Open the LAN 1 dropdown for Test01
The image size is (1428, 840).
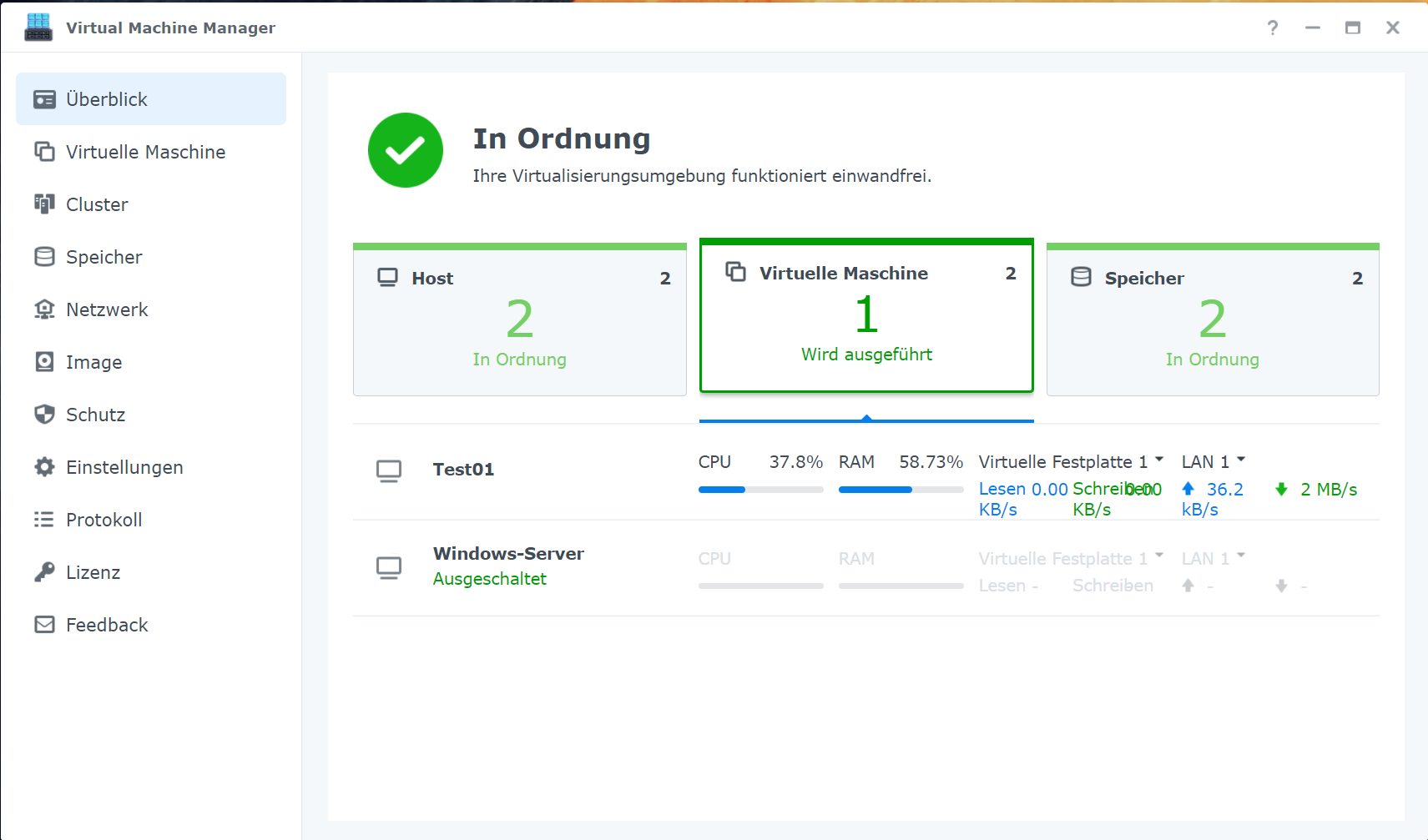(1241, 459)
